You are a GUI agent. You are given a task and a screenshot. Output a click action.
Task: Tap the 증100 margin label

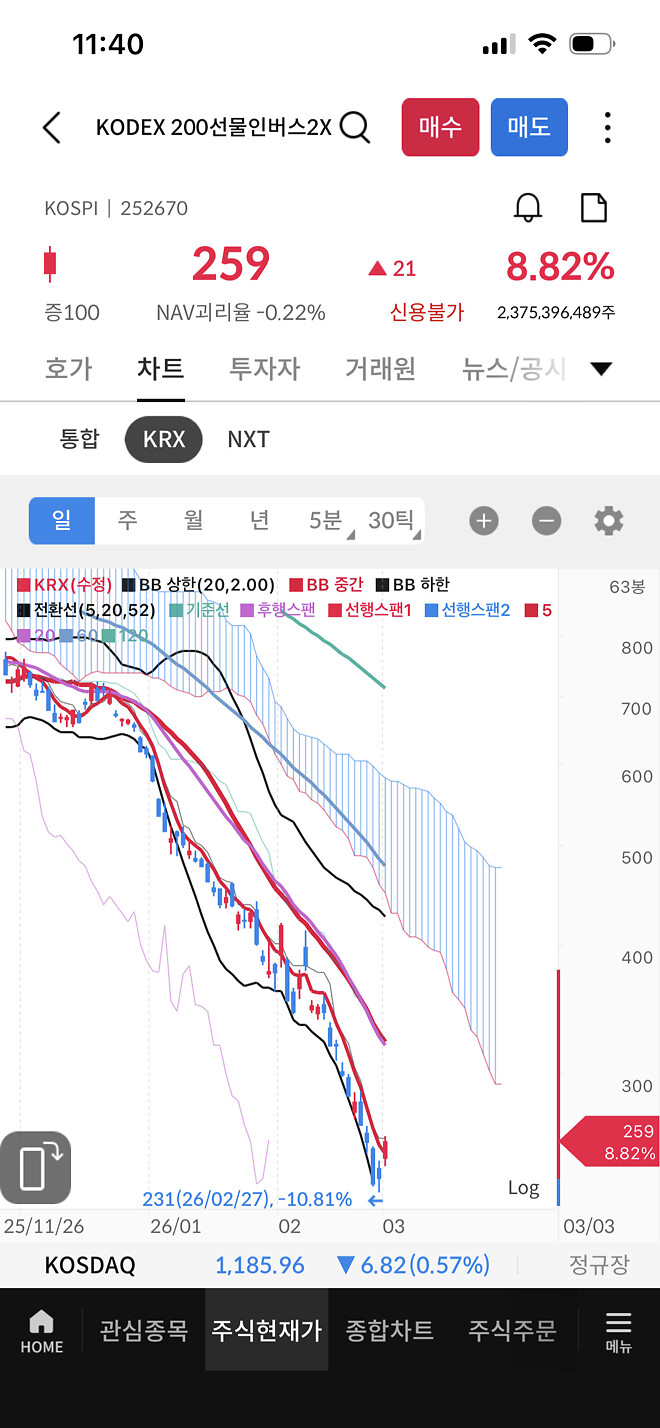[71, 312]
